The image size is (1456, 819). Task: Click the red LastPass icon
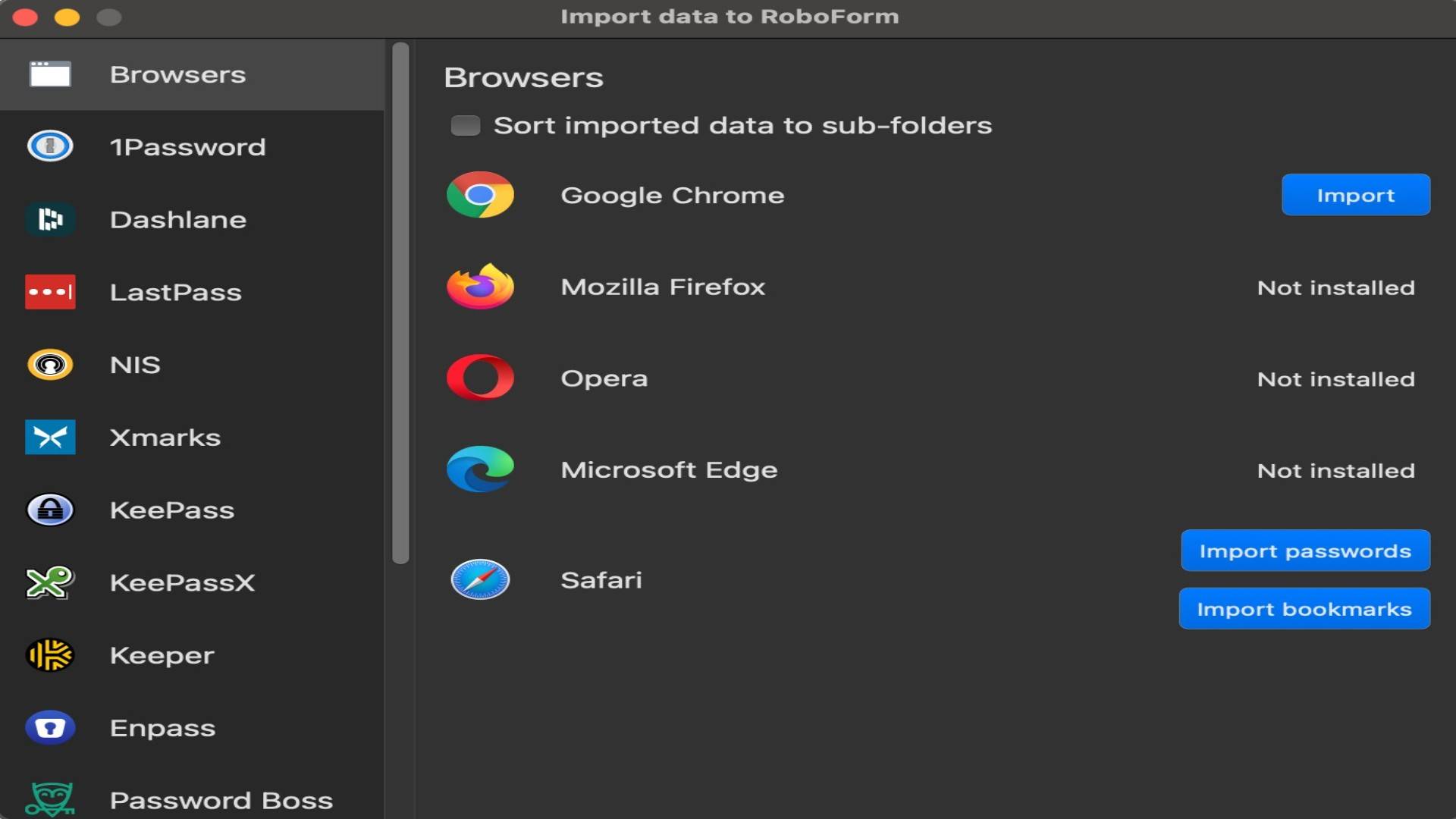(x=50, y=292)
